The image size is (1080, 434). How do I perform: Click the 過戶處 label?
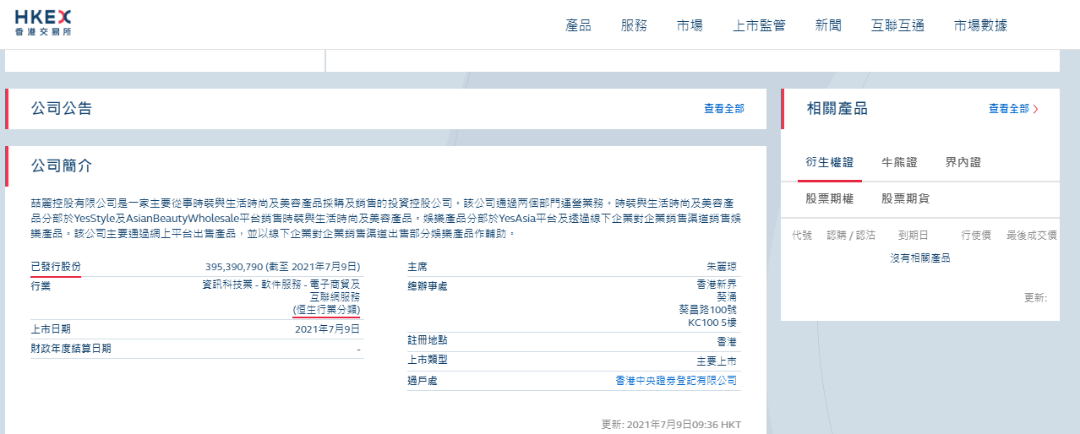pyautogui.click(x=422, y=380)
